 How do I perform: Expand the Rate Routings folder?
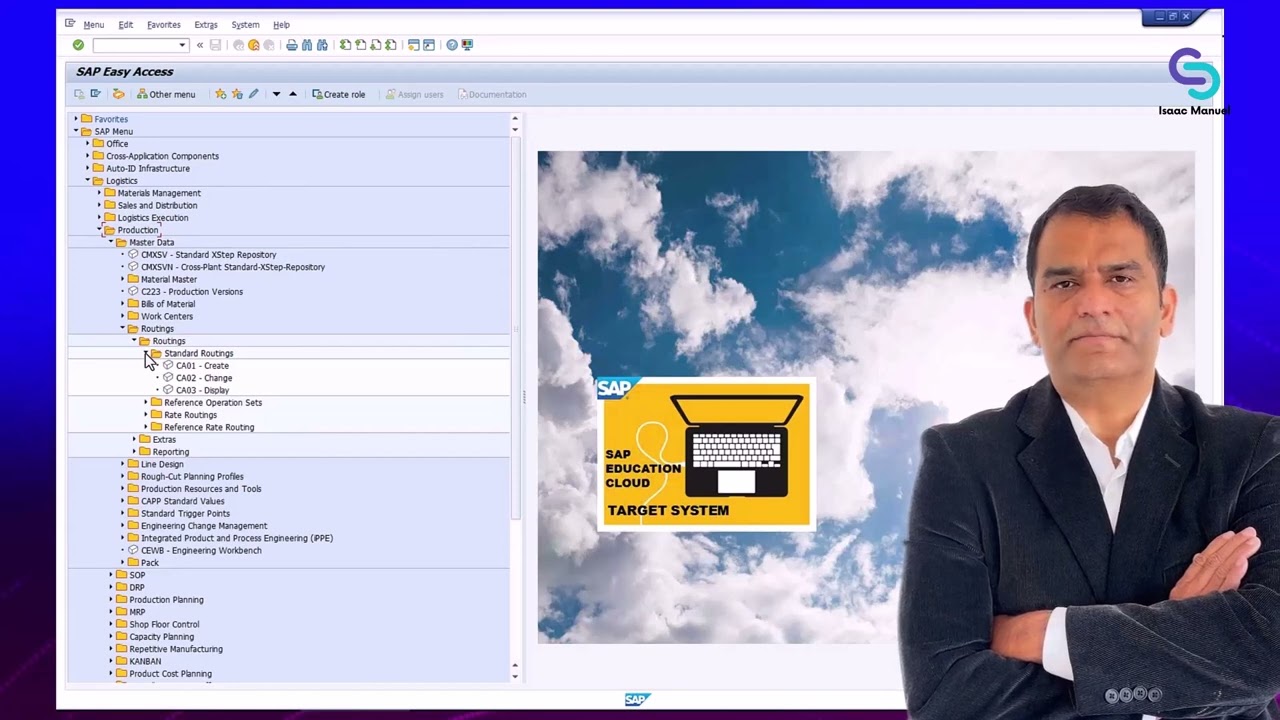[146, 415]
